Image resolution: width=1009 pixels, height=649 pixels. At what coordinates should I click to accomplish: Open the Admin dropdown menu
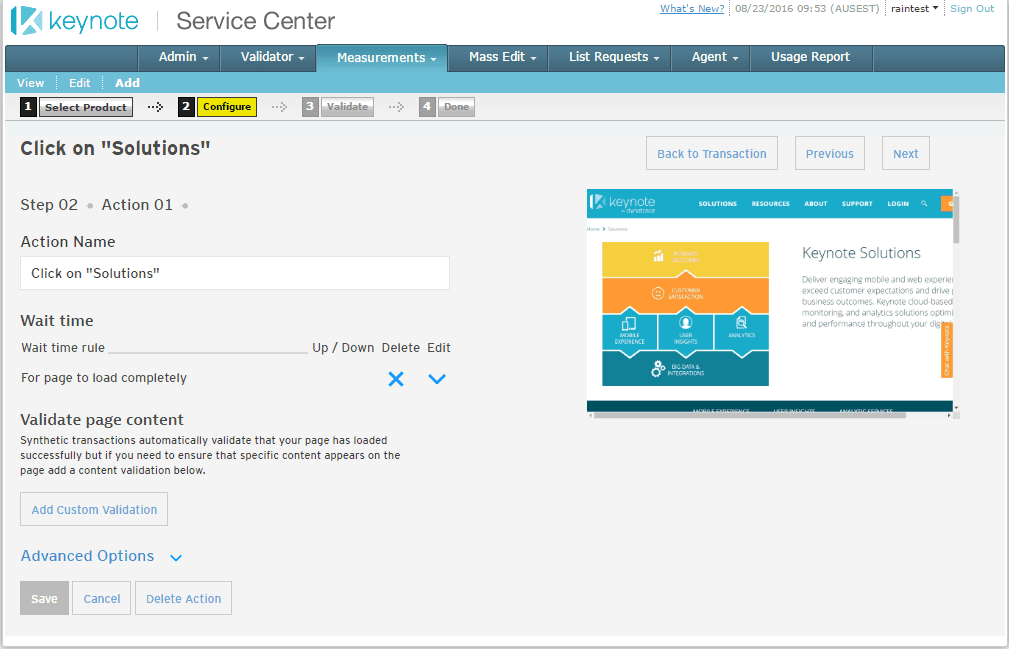[x=183, y=57]
